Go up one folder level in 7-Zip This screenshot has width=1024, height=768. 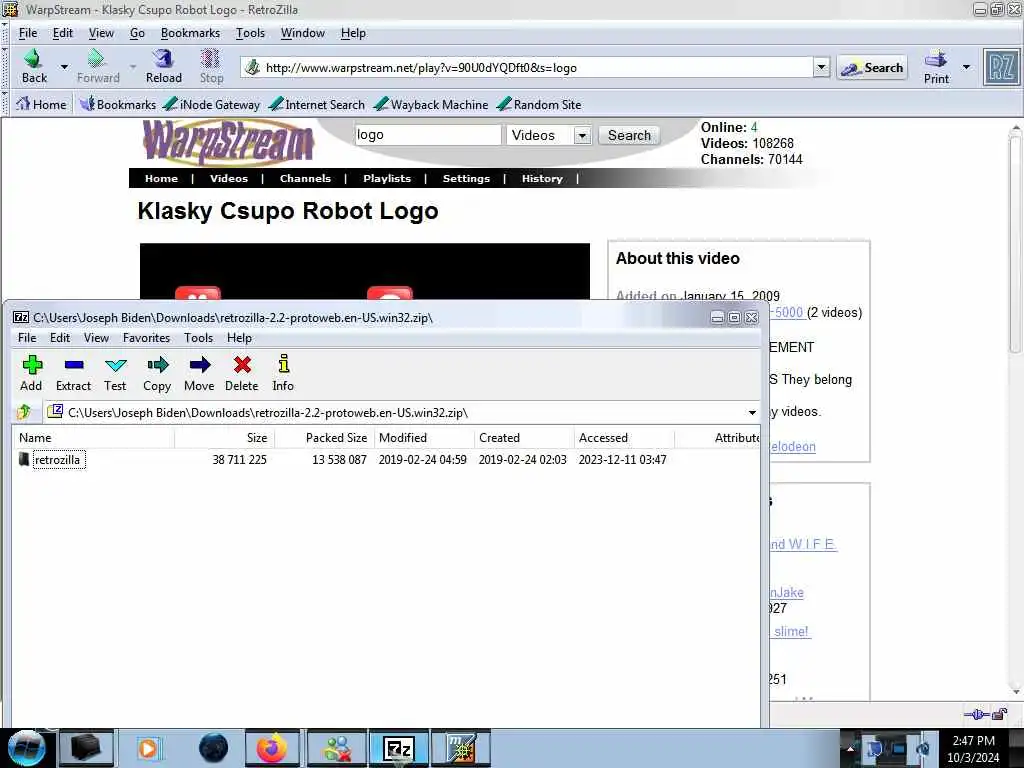click(x=24, y=412)
